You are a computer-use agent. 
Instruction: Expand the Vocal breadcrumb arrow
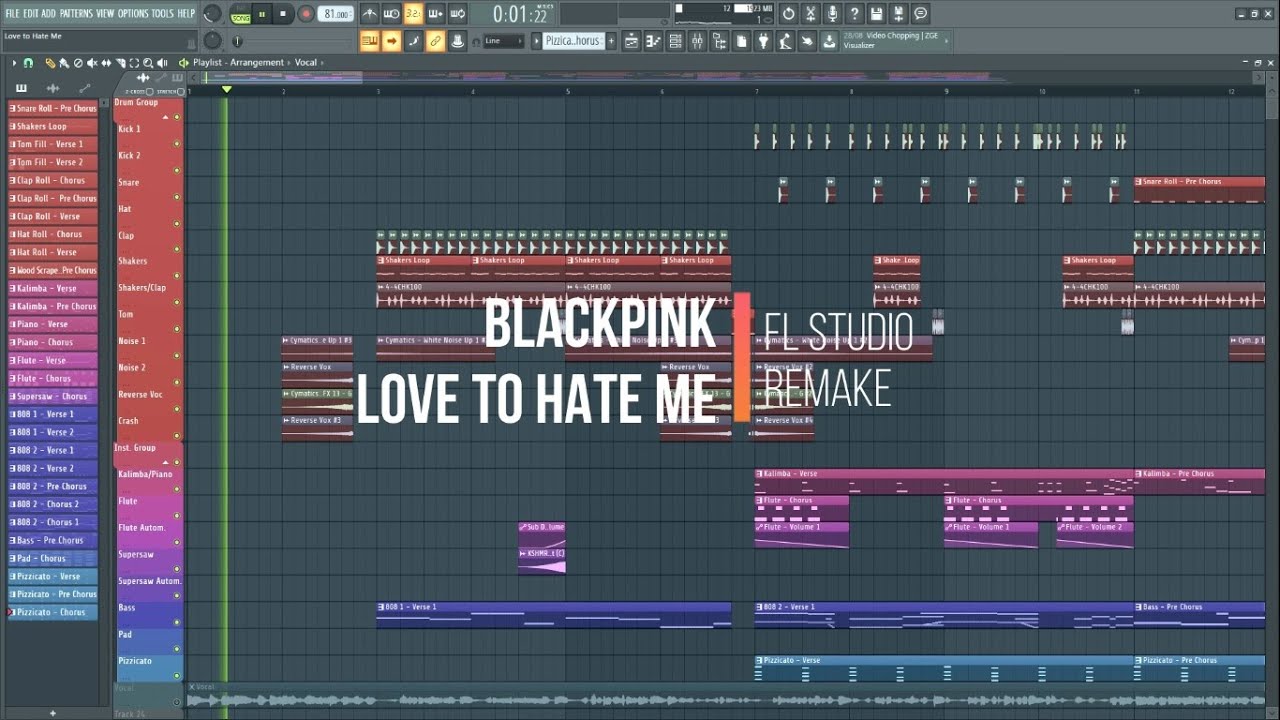point(322,63)
